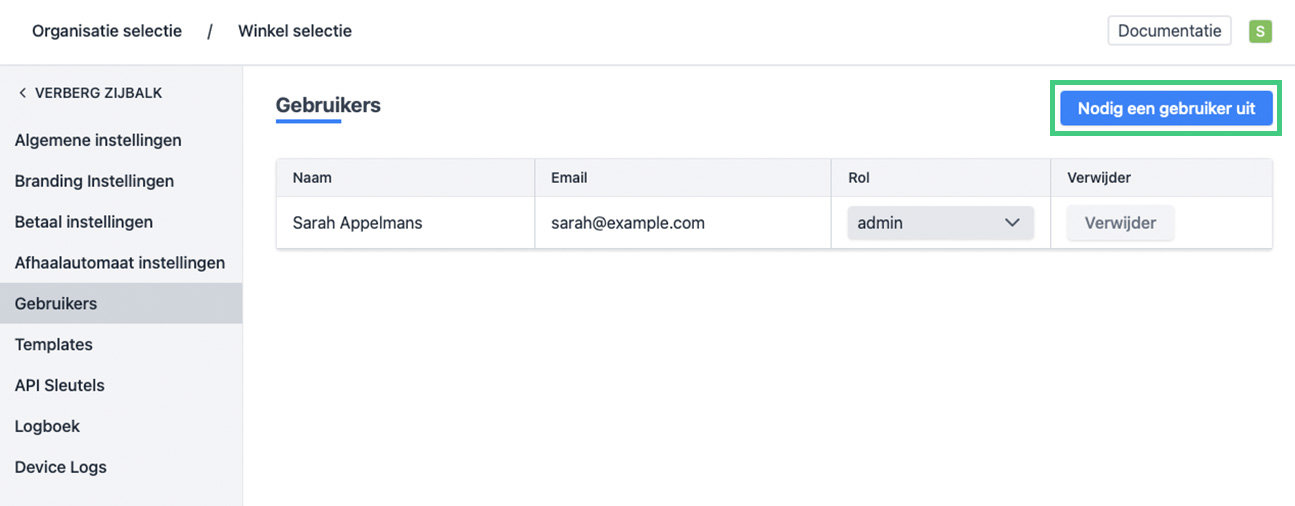This screenshot has height=506, width=1295.
Task: Open Afhaalautomaat instellingen page
Action: tap(120, 263)
